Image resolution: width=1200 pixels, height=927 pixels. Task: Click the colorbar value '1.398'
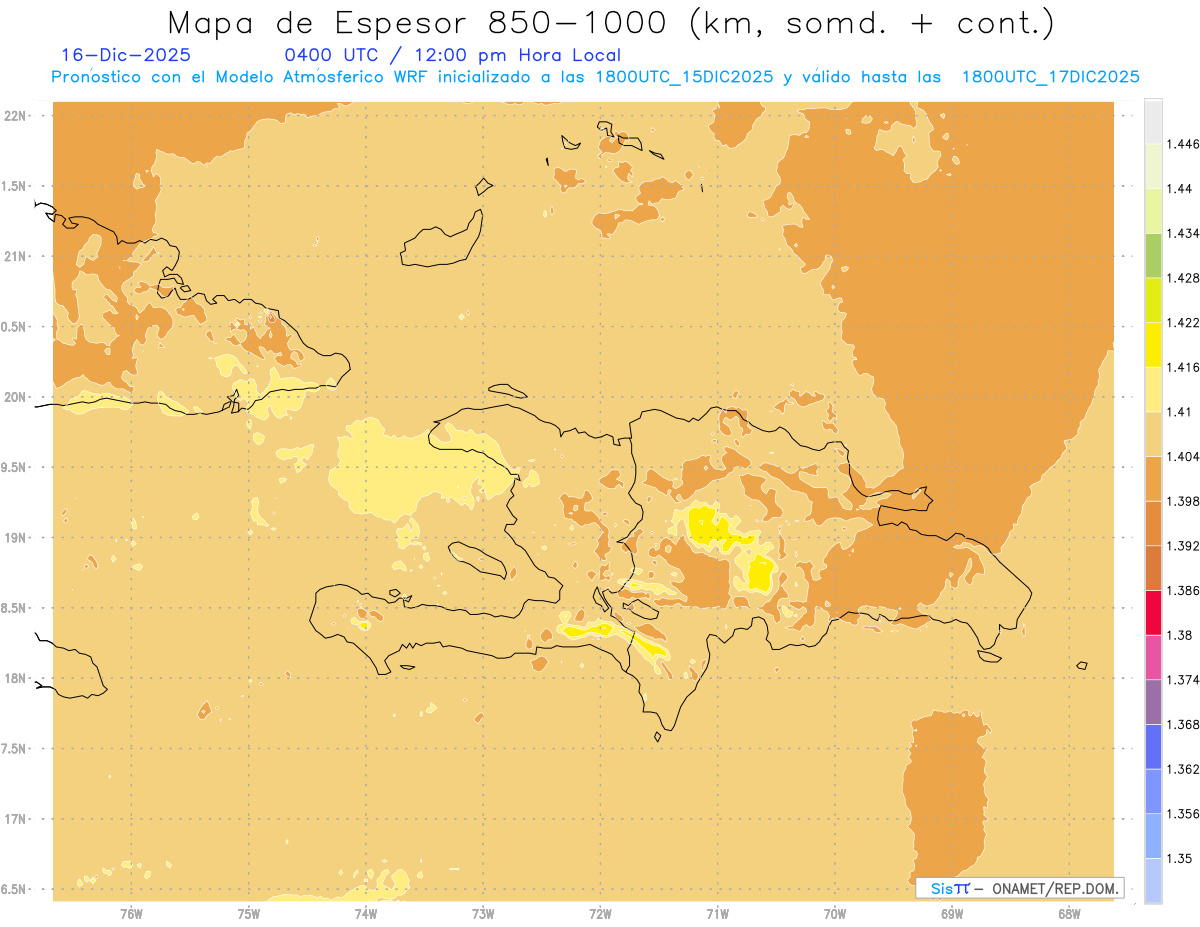coord(1183,501)
